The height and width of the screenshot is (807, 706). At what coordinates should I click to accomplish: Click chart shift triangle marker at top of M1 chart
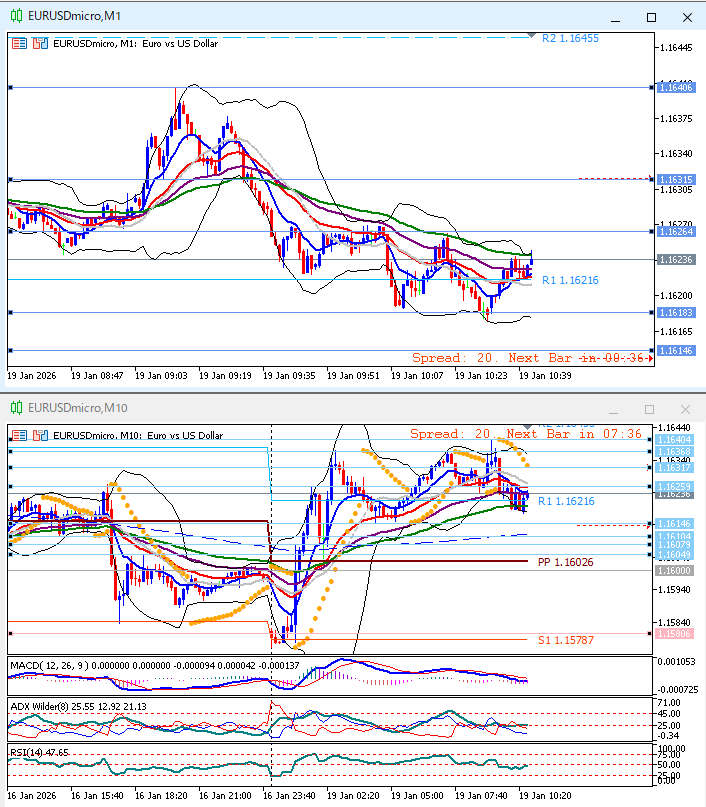coord(531,35)
